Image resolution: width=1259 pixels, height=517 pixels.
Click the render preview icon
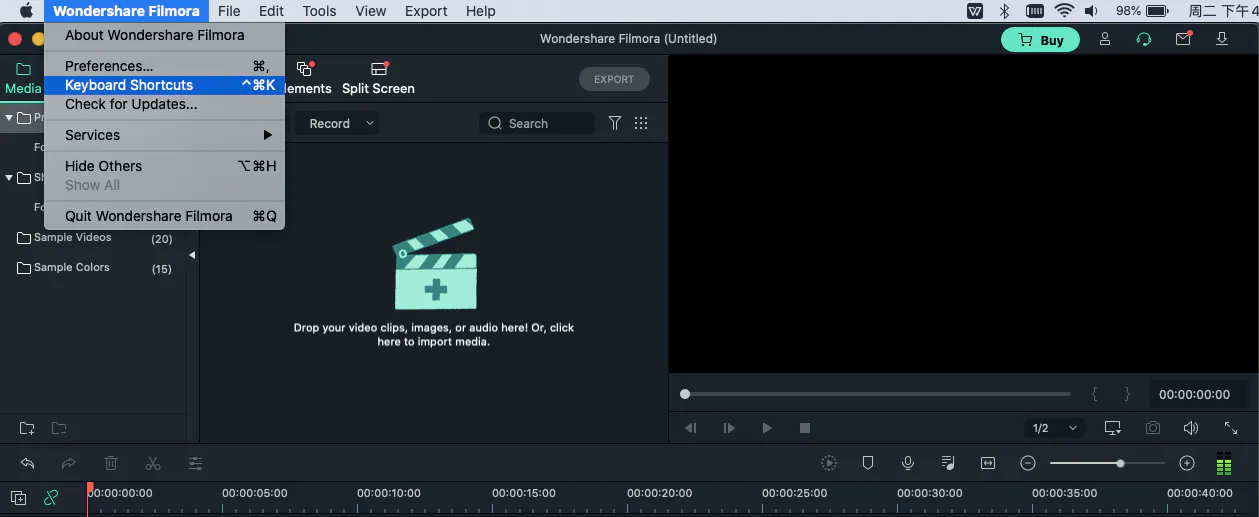[x=829, y=463]
